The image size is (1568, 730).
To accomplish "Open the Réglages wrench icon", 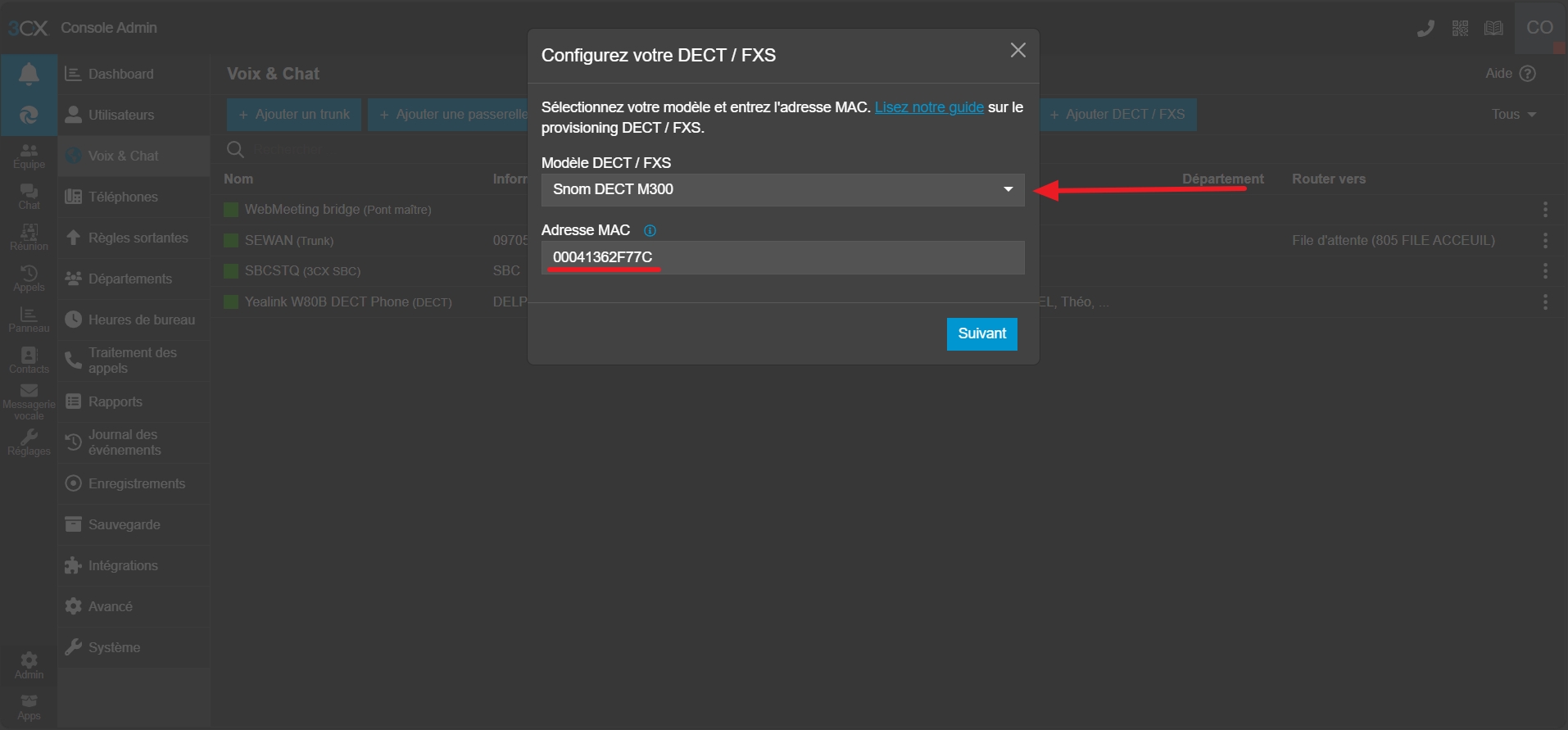I will coord(29,443).
